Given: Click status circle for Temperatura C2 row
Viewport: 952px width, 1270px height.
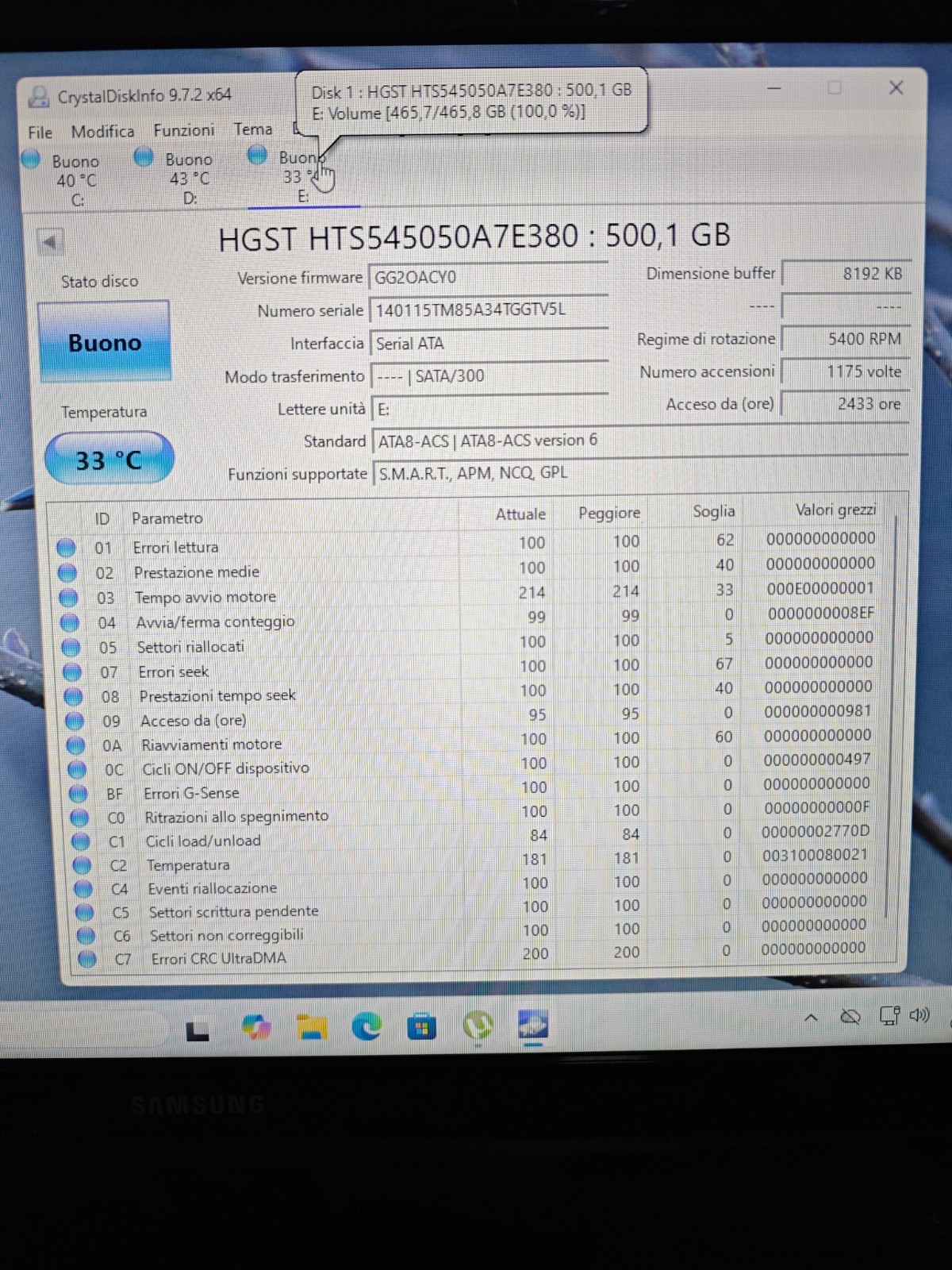Looking at the screenshot, I should coord(82,865).
